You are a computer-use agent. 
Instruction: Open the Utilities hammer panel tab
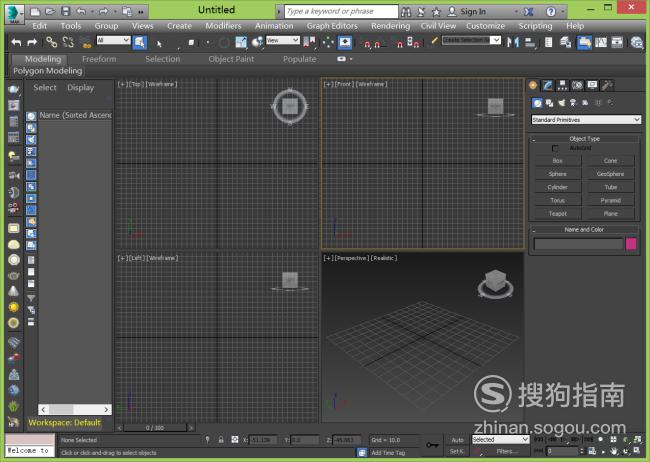click(607, 85)
